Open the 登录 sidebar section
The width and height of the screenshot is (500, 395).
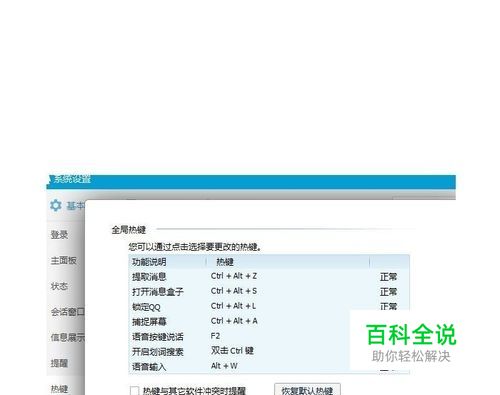pyautogui.click(x=59, y=235)
